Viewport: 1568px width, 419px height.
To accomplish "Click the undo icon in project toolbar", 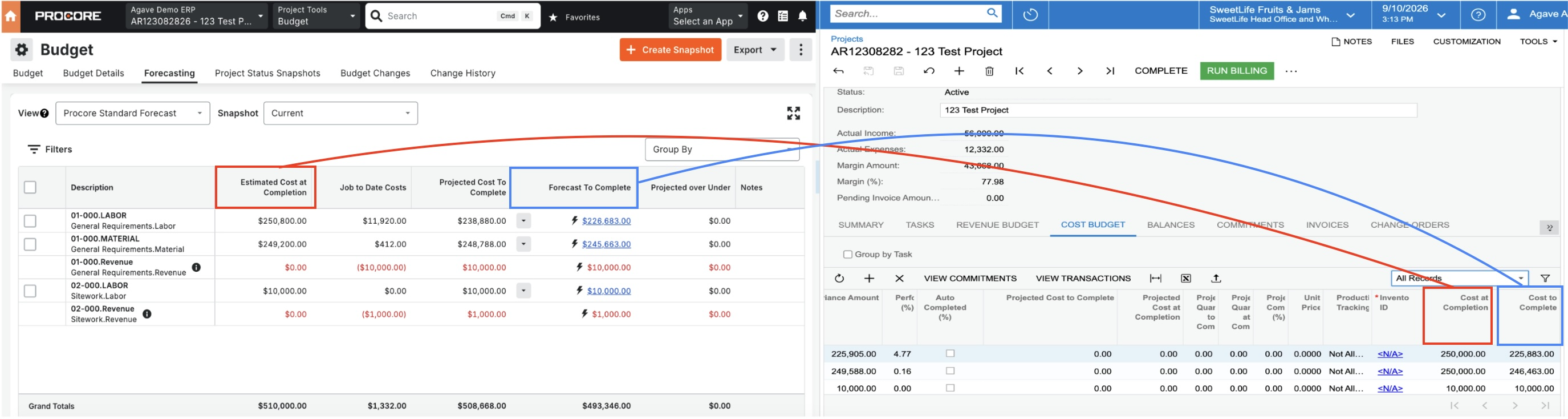I will point(929,71).
